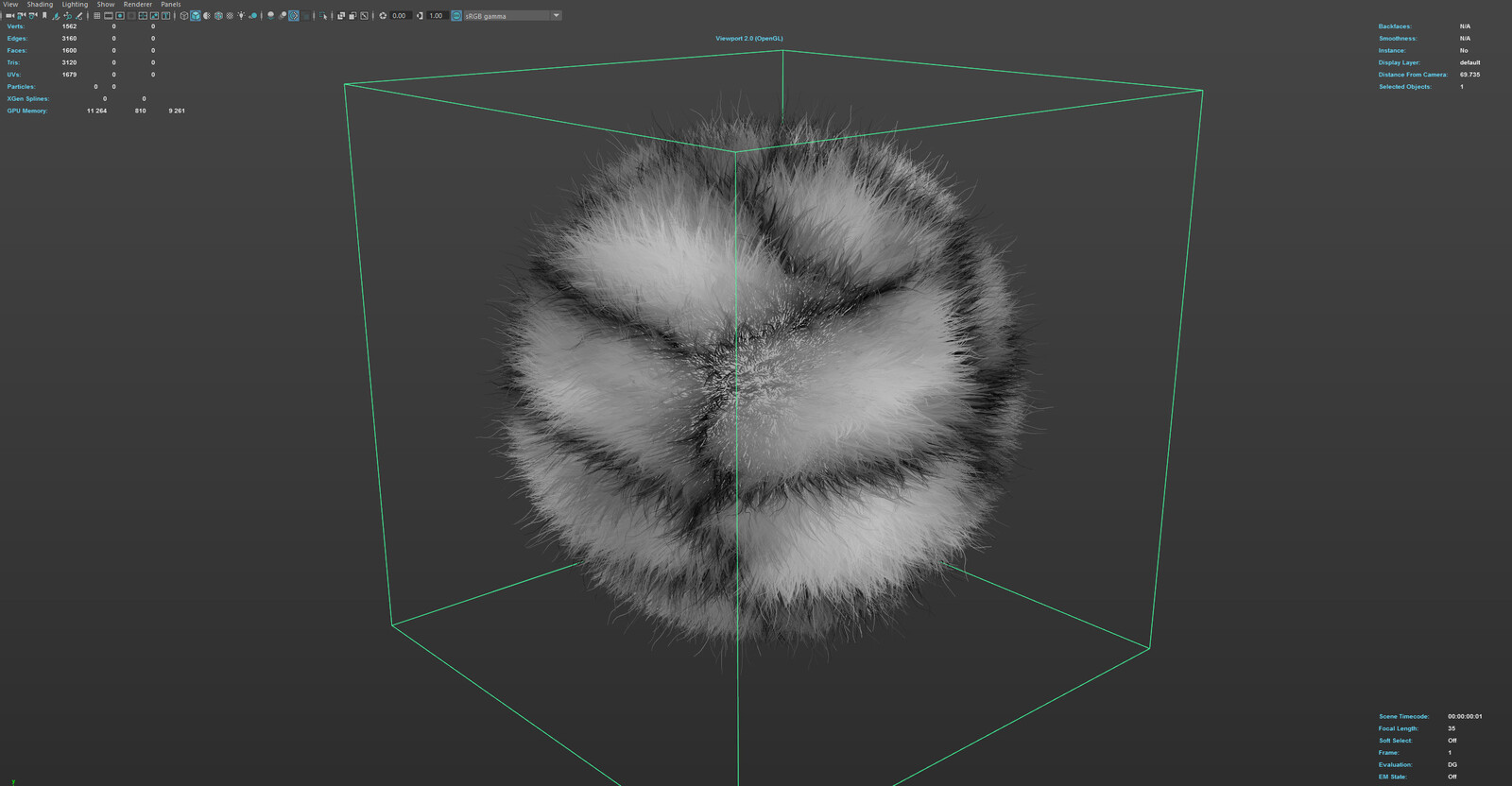Toggle the Isolate Select icon
1512x786 pixels.
(x=323, y=15)
